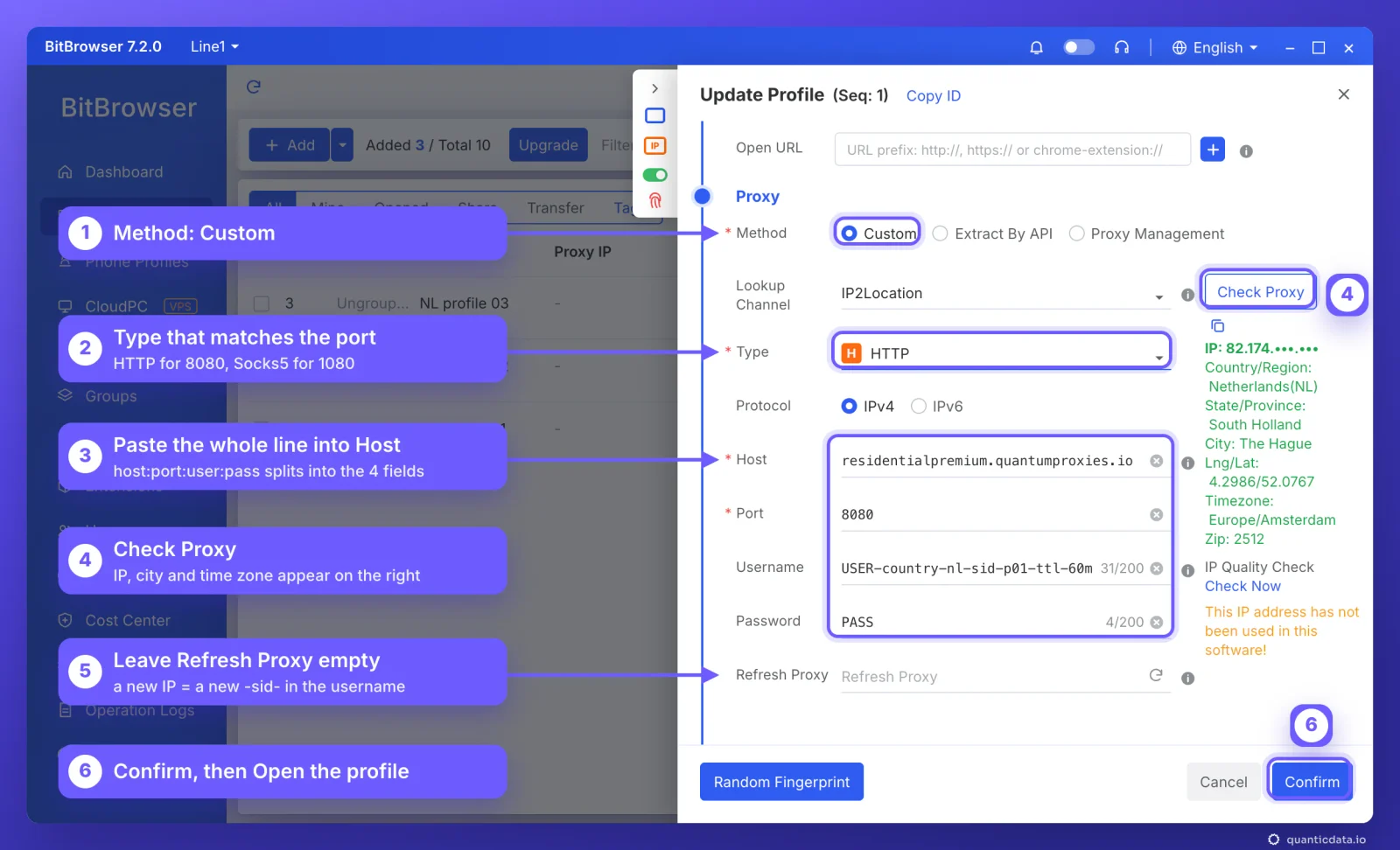Click the Check Proxy button

click(x=1260, y=291)
